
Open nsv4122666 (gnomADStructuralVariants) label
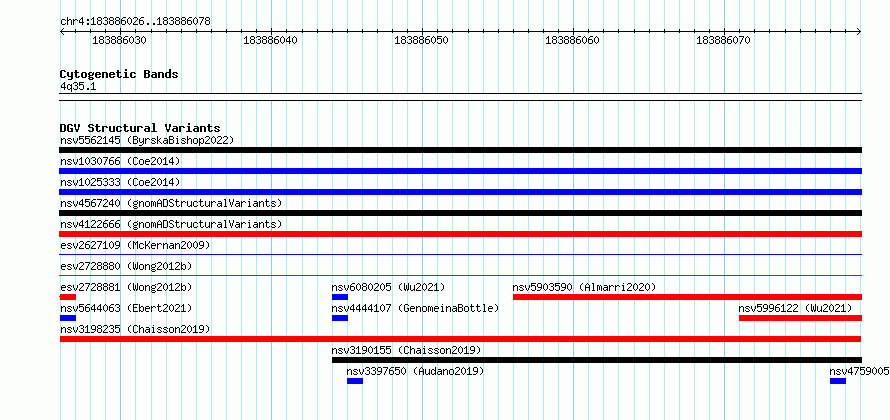point(171,224)
